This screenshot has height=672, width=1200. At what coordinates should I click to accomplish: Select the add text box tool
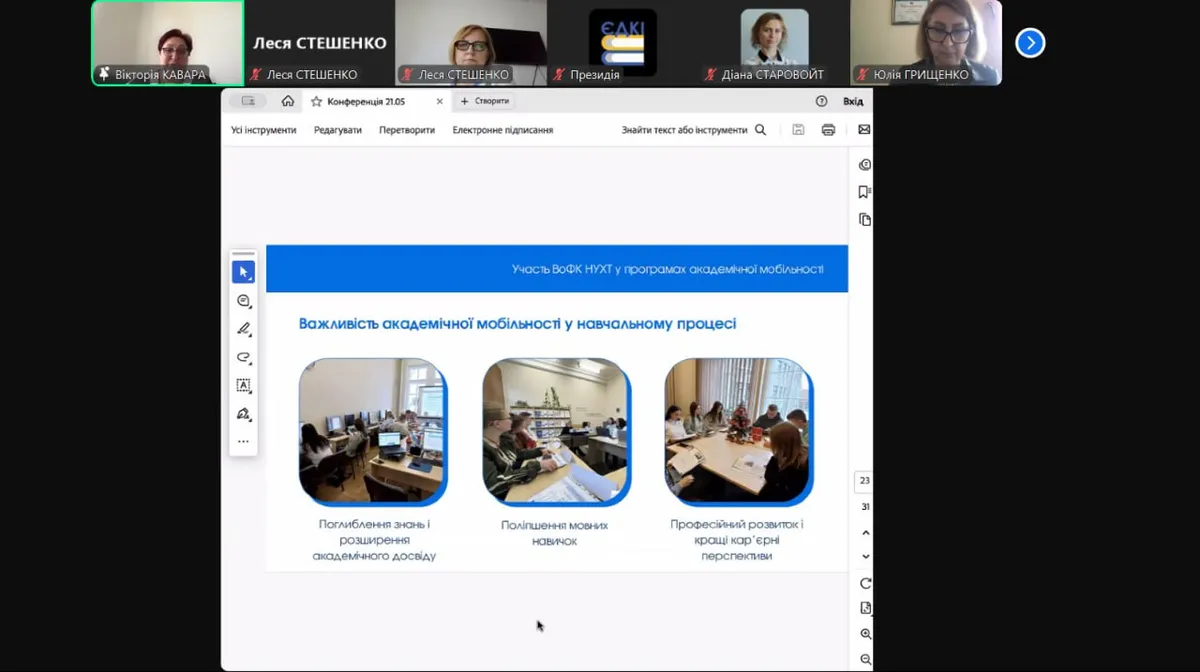(x=244, y=385)
